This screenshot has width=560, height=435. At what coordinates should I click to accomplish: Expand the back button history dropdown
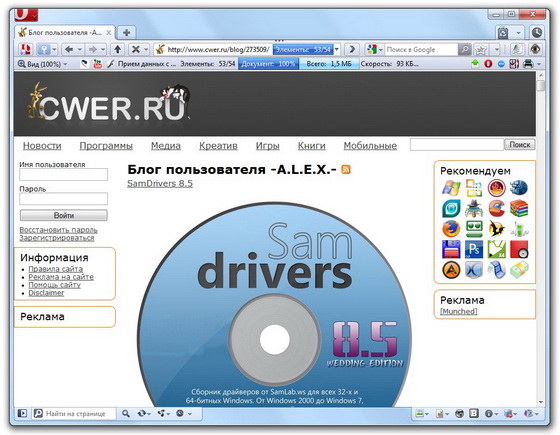coord(80,49)
